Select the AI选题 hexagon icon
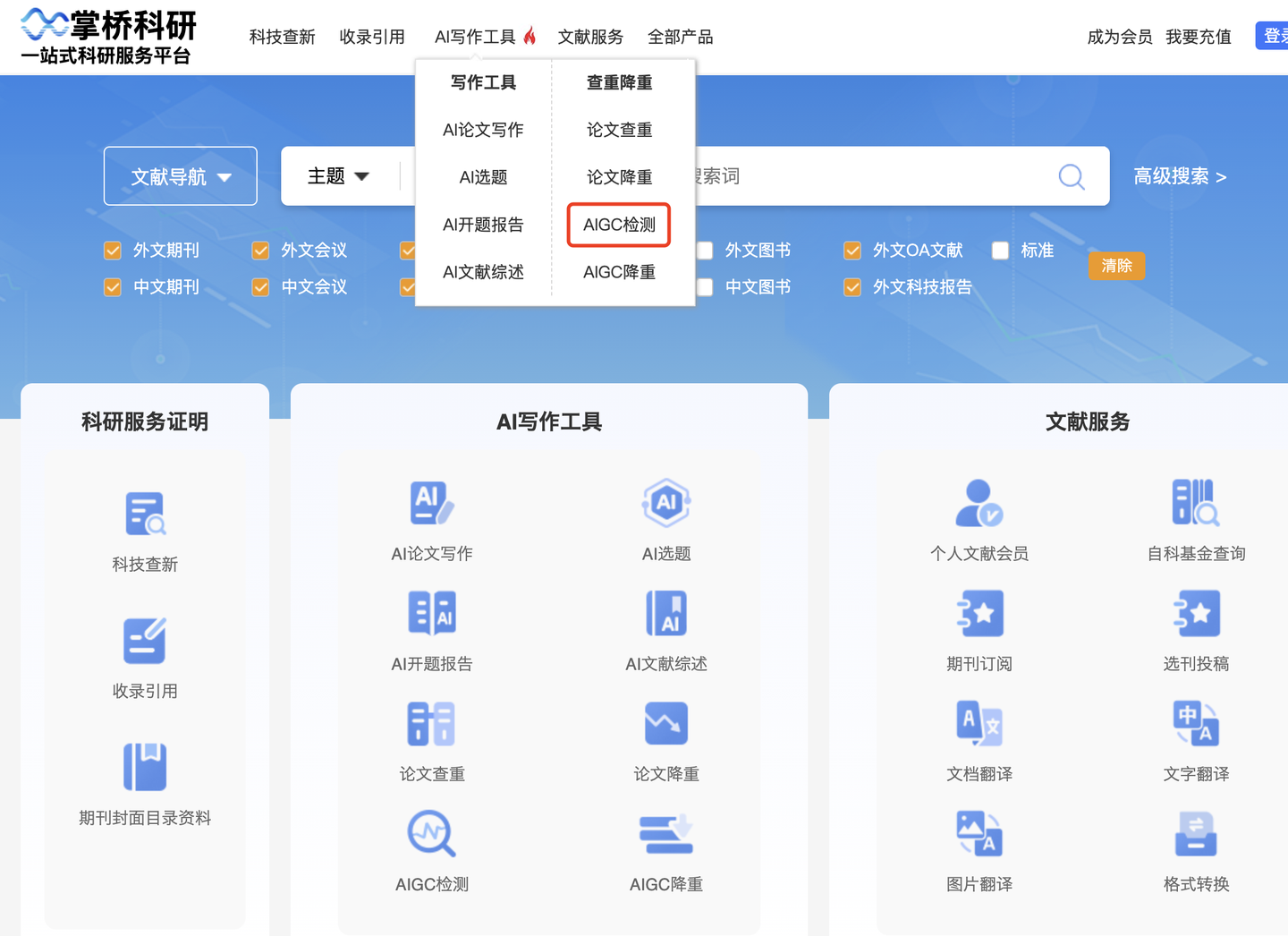This screenshot has width=1288, height=936. click(x=665, y=503)
